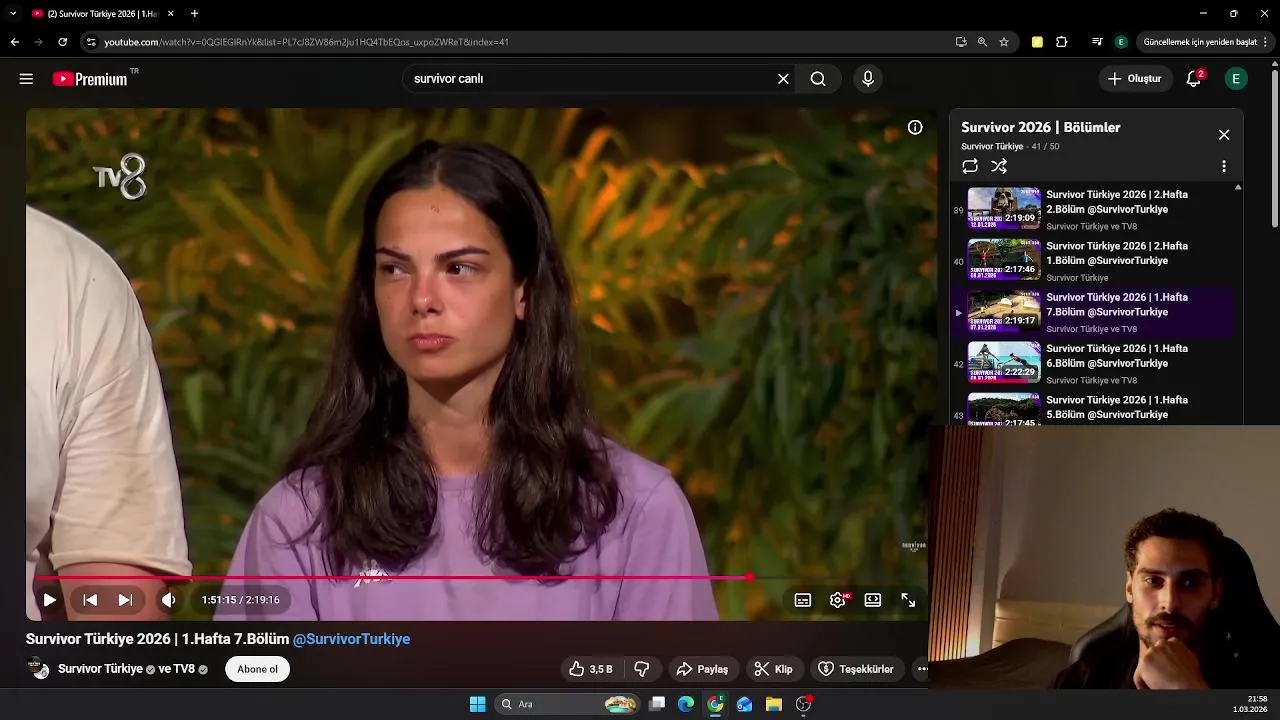This screenshot has height=720, width=1280.
Task: Open Survivor Türkiye ve TV8 channel name
Action: tap(126, 669)
